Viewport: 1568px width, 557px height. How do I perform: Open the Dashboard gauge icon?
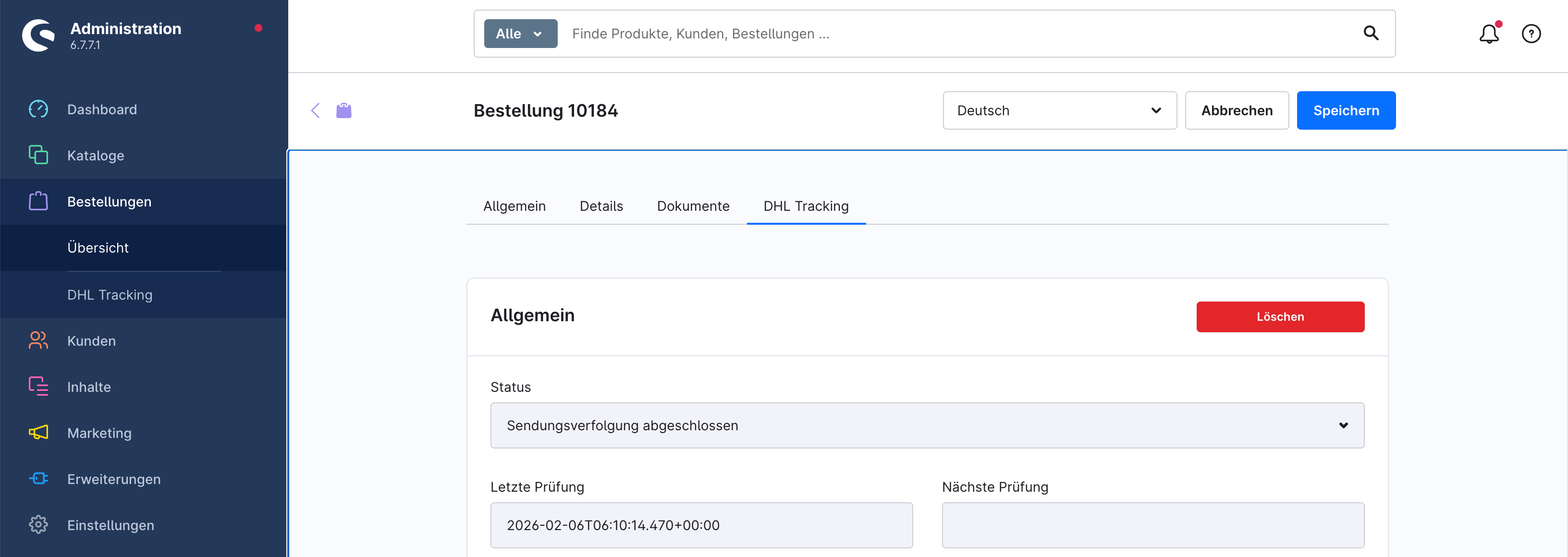coord(38,109)
